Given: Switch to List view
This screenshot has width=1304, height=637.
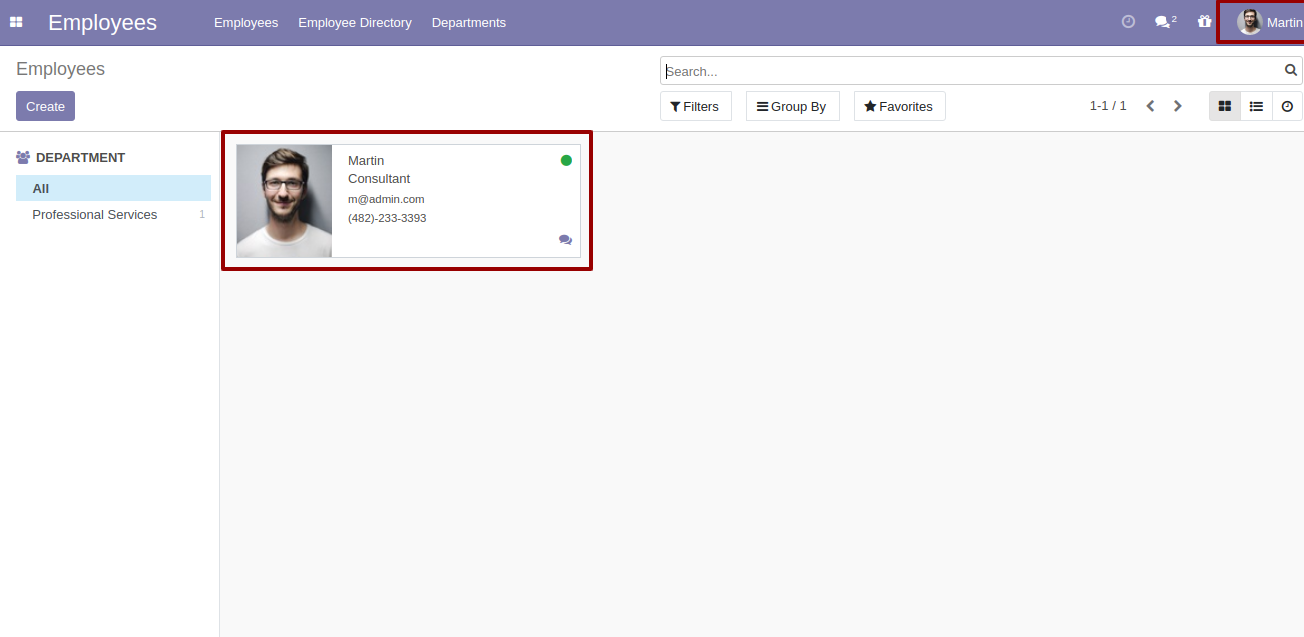Looking at the screenshot, I should (x=1256, y=106).
